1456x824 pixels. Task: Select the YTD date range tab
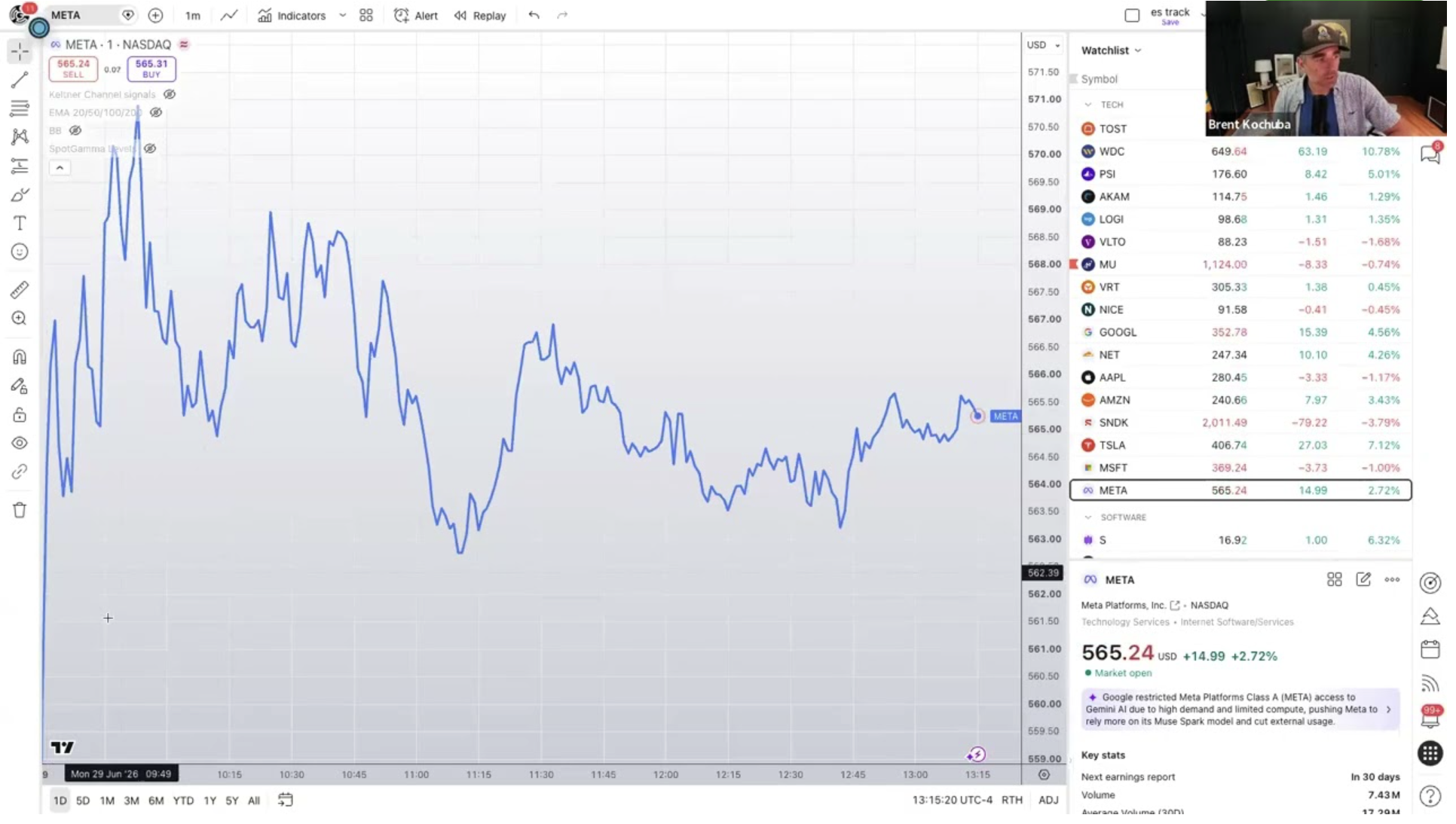point(183,801)
